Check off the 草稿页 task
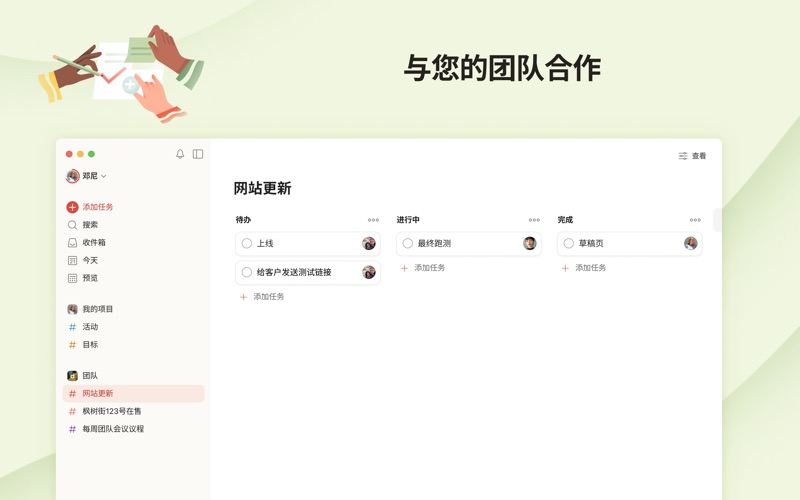The image size is (800, 500). pos(569,243)
